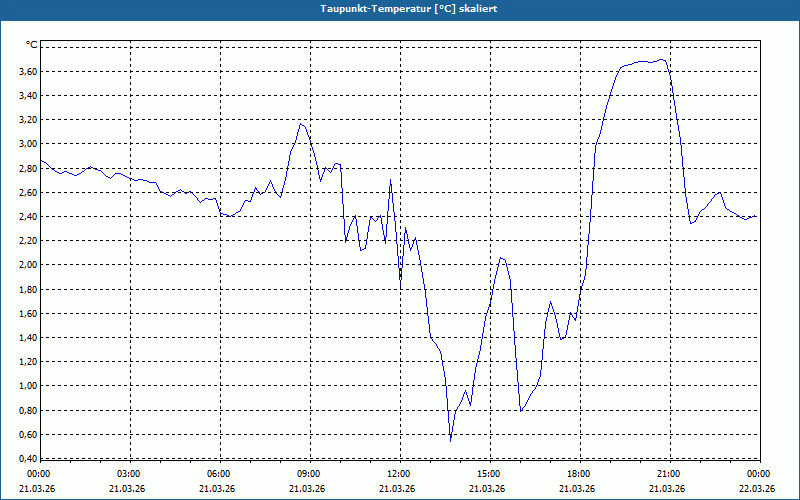Viewport: 800px width, 500px height.
Task: Click the 21.03.26 date under 12:00
Action: click(397, 489)
